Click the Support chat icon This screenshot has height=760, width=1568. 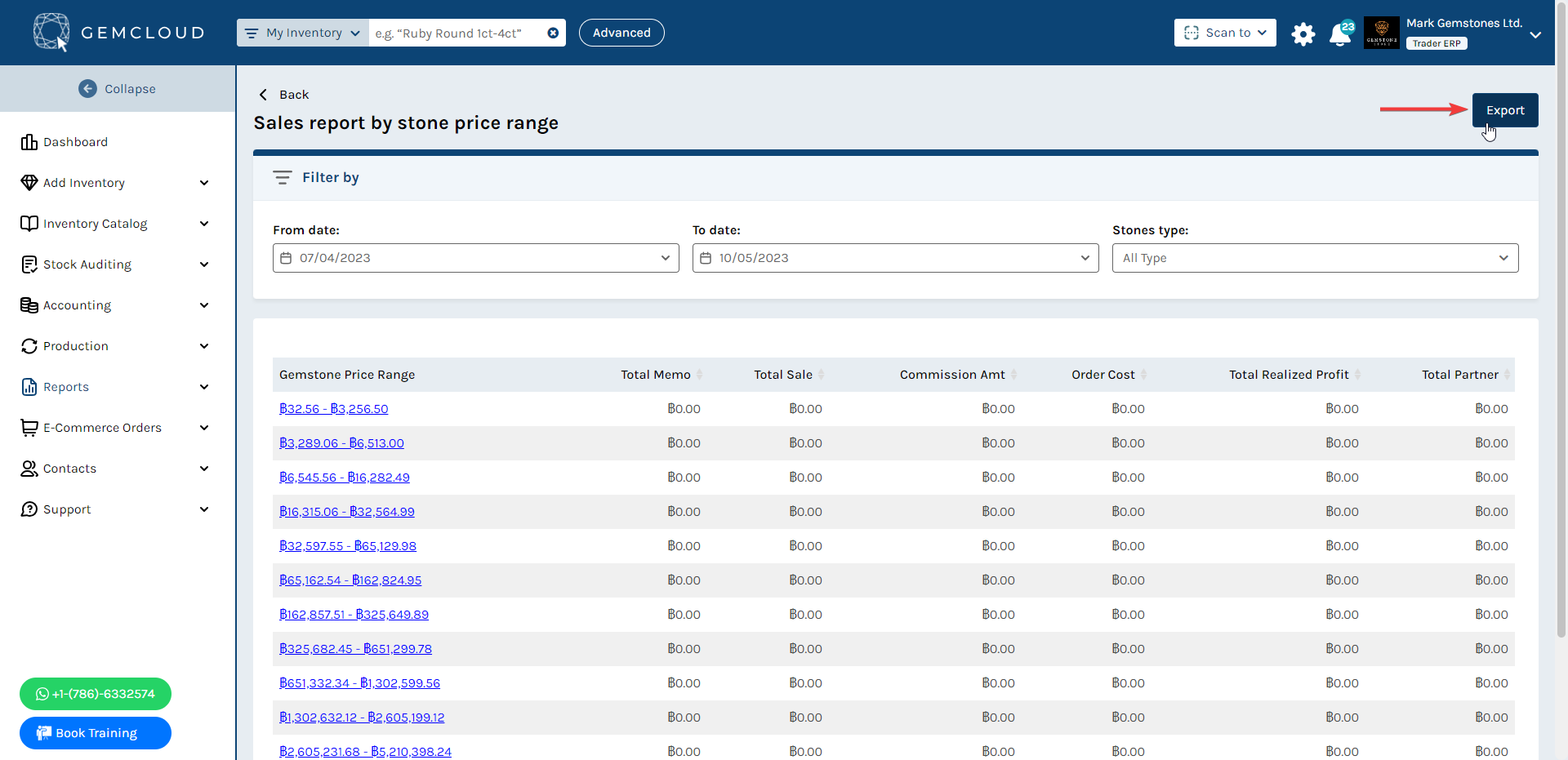[x=29, y=509]
